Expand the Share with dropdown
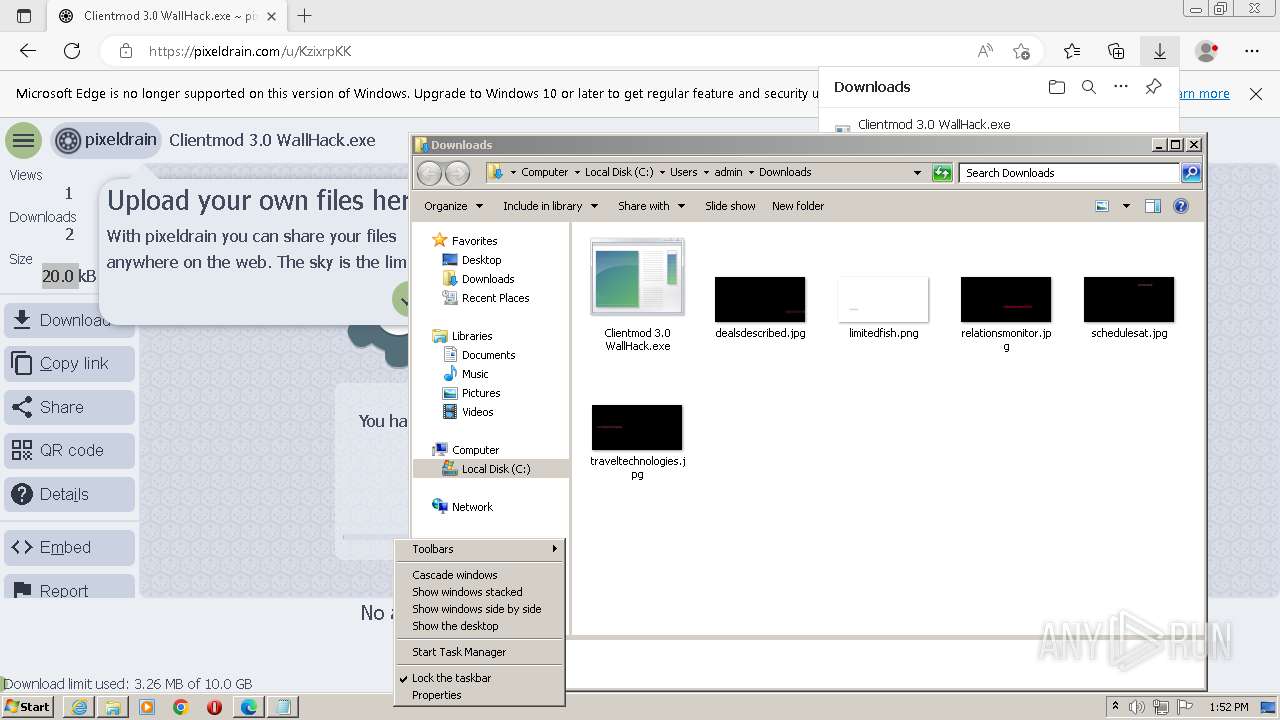This screenshot has height=720, width=1280. coord(651,206)
